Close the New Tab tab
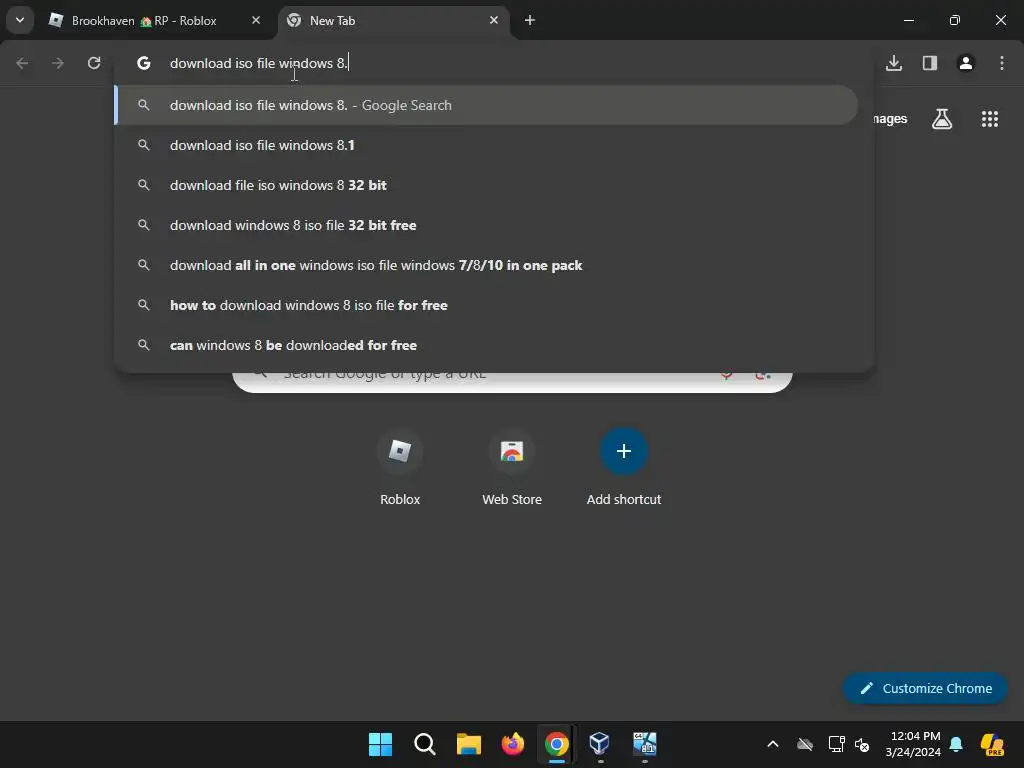1024x768 pixels. [x=494, y=20]
